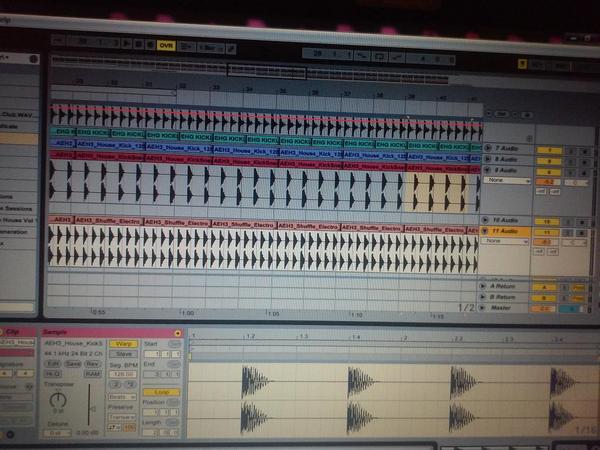This screenshot has height=450, width=600.
Task: Toggle the tempo Slave switch
Action: click(x=124, y=354)
